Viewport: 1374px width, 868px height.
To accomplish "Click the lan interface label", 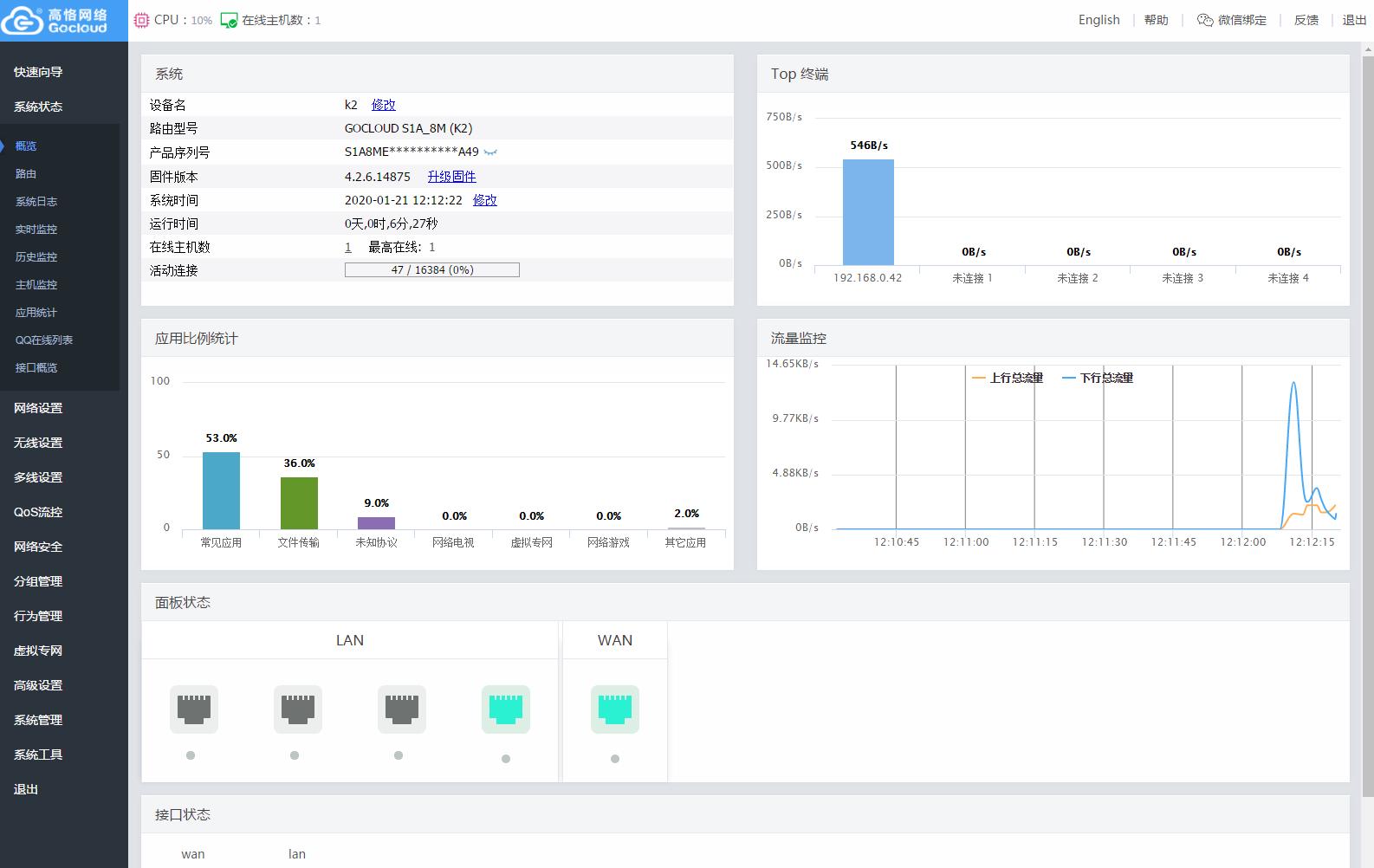I will tap(297, 854).
